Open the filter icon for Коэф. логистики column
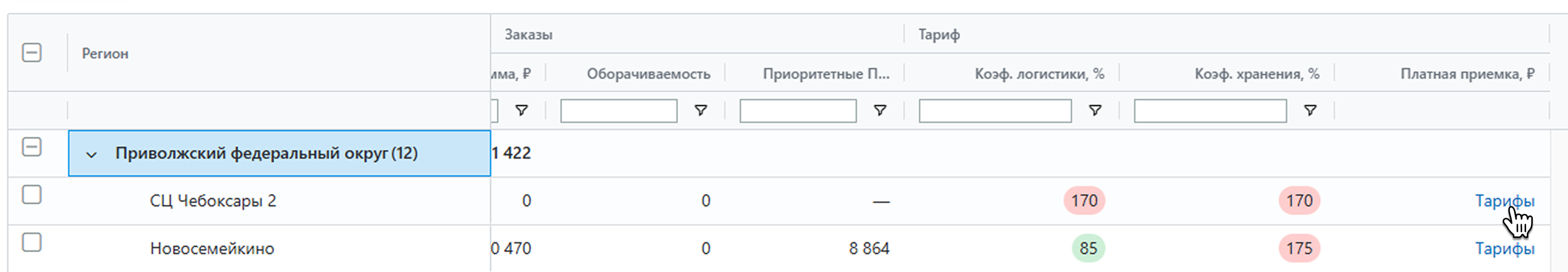This screenshot has width=1568, height=272. coord(1095,110)
